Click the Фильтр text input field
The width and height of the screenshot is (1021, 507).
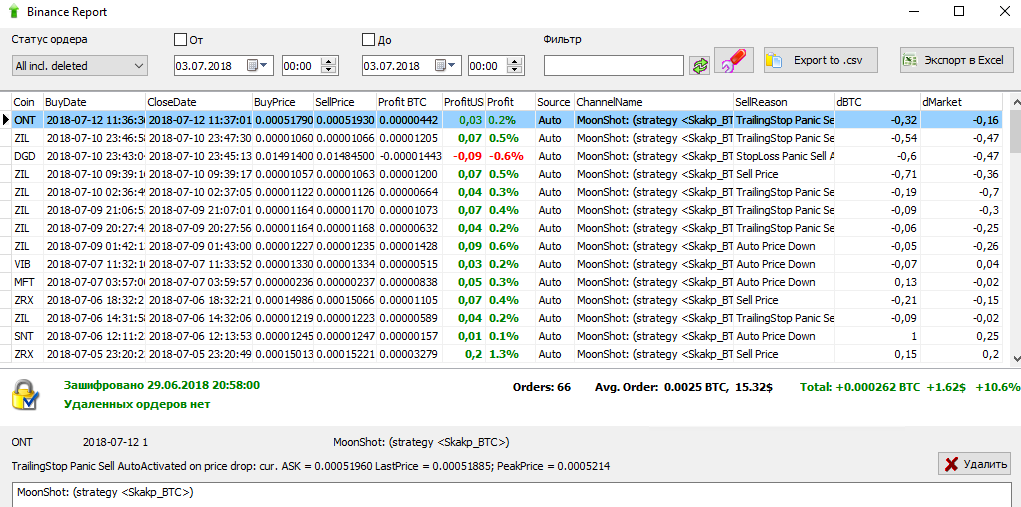[614, 66]
